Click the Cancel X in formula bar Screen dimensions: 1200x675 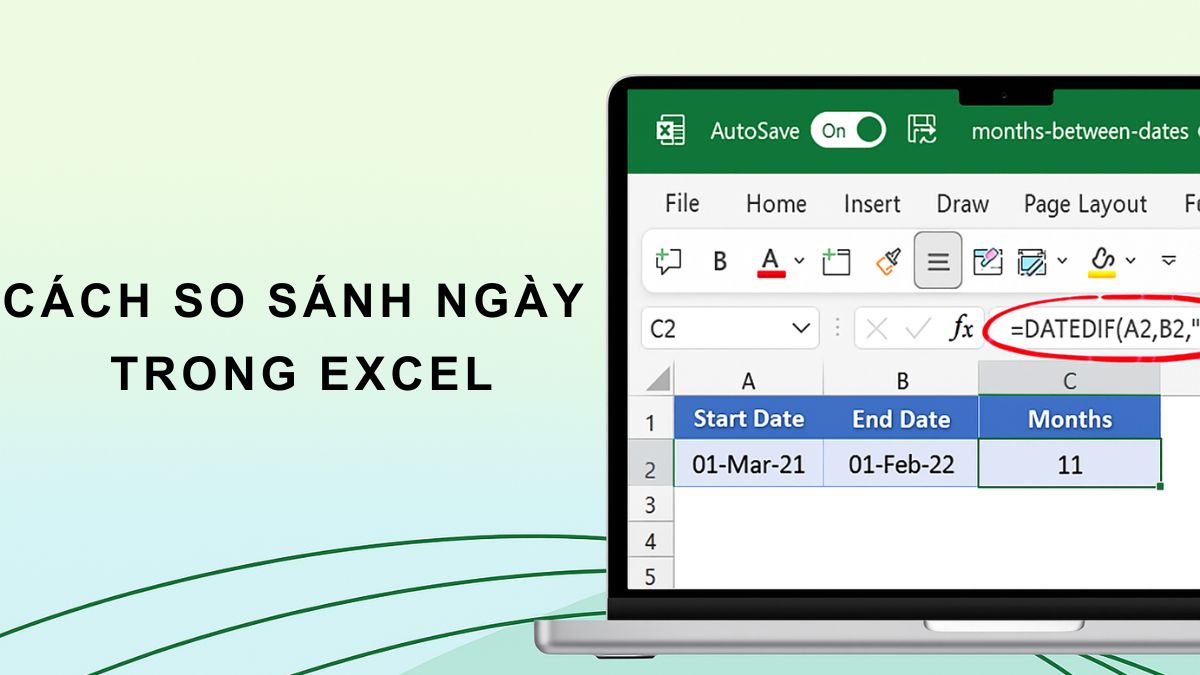(877, 329)
